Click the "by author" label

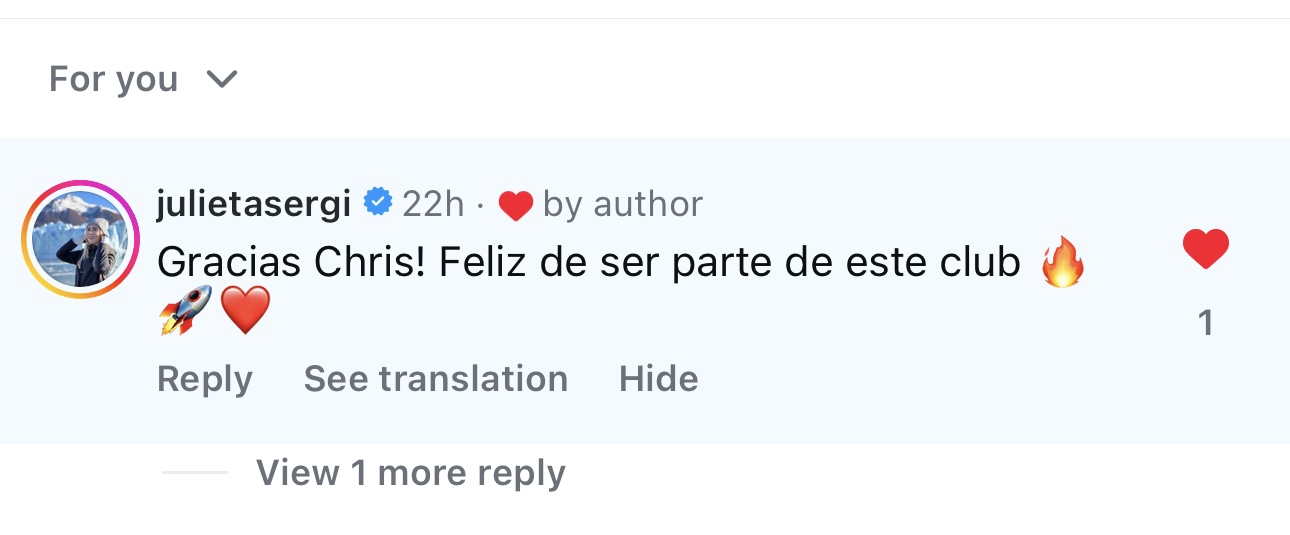tap(622, 204)
